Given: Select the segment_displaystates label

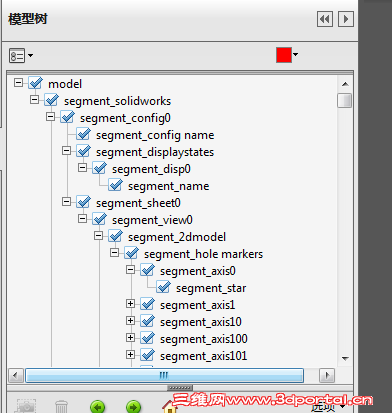Looking at the screenshot, I should 155,152.
